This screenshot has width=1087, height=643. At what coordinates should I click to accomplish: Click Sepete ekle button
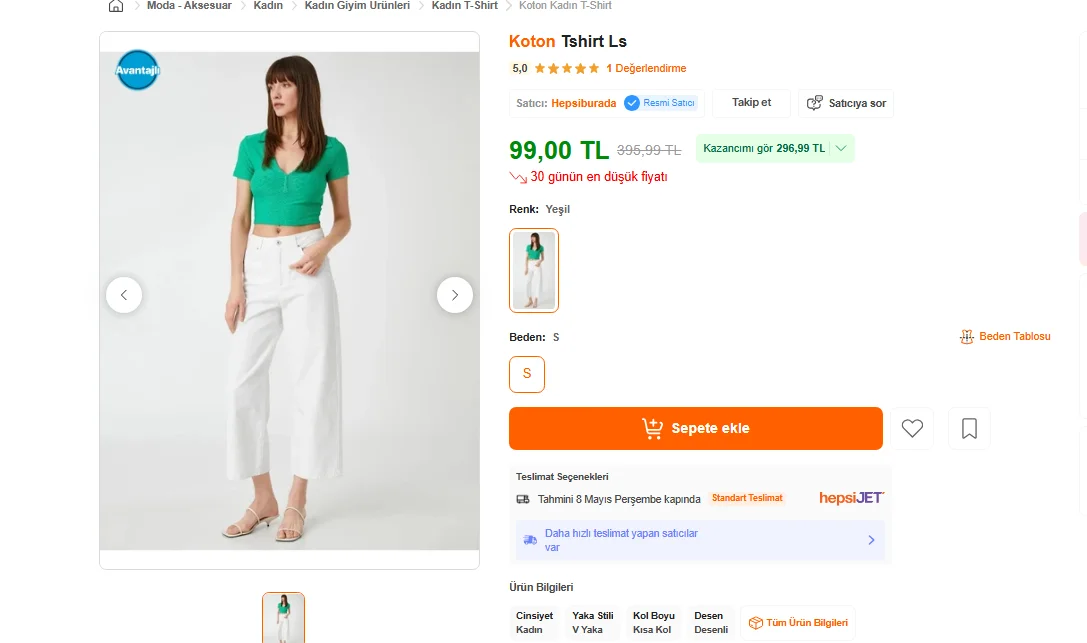[x=695, y=428]
